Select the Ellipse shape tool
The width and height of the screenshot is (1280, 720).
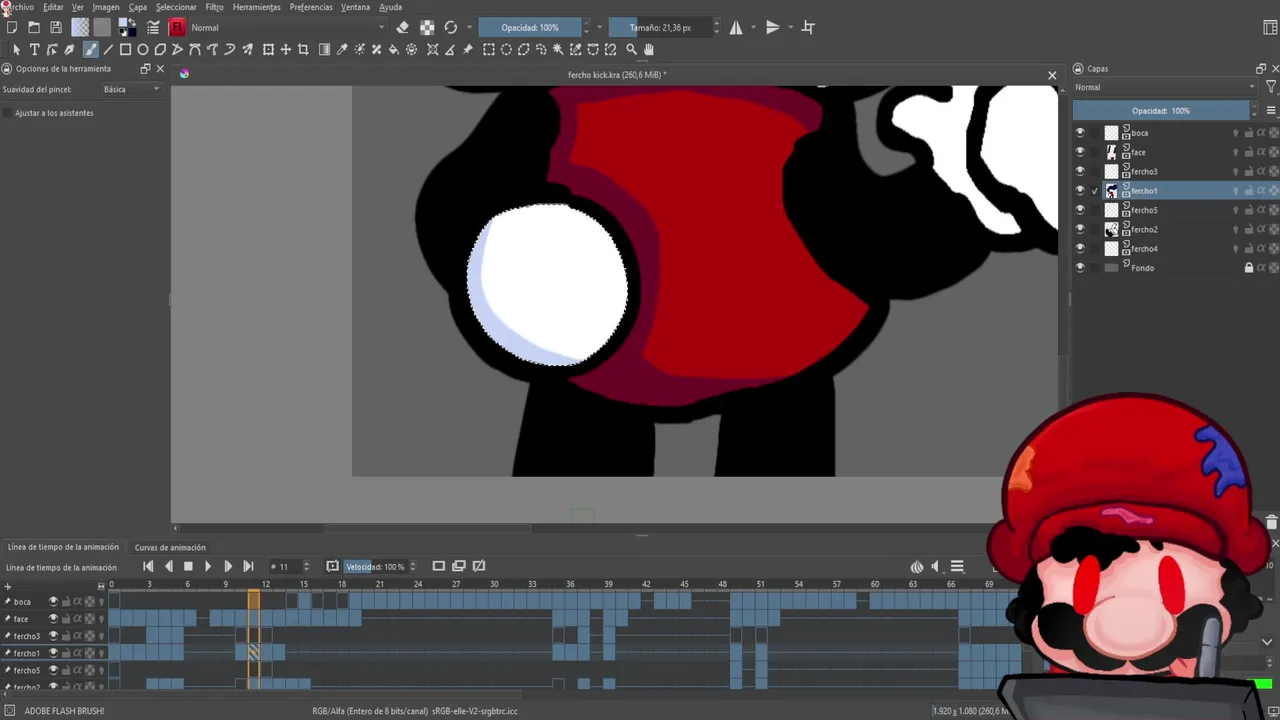143,49
